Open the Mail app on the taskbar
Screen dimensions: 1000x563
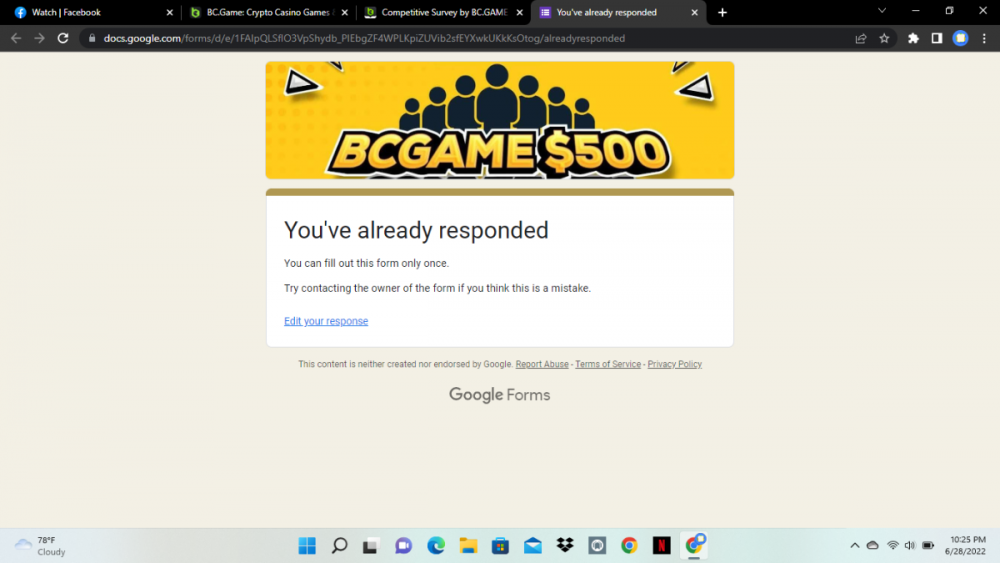click(533, 546)
